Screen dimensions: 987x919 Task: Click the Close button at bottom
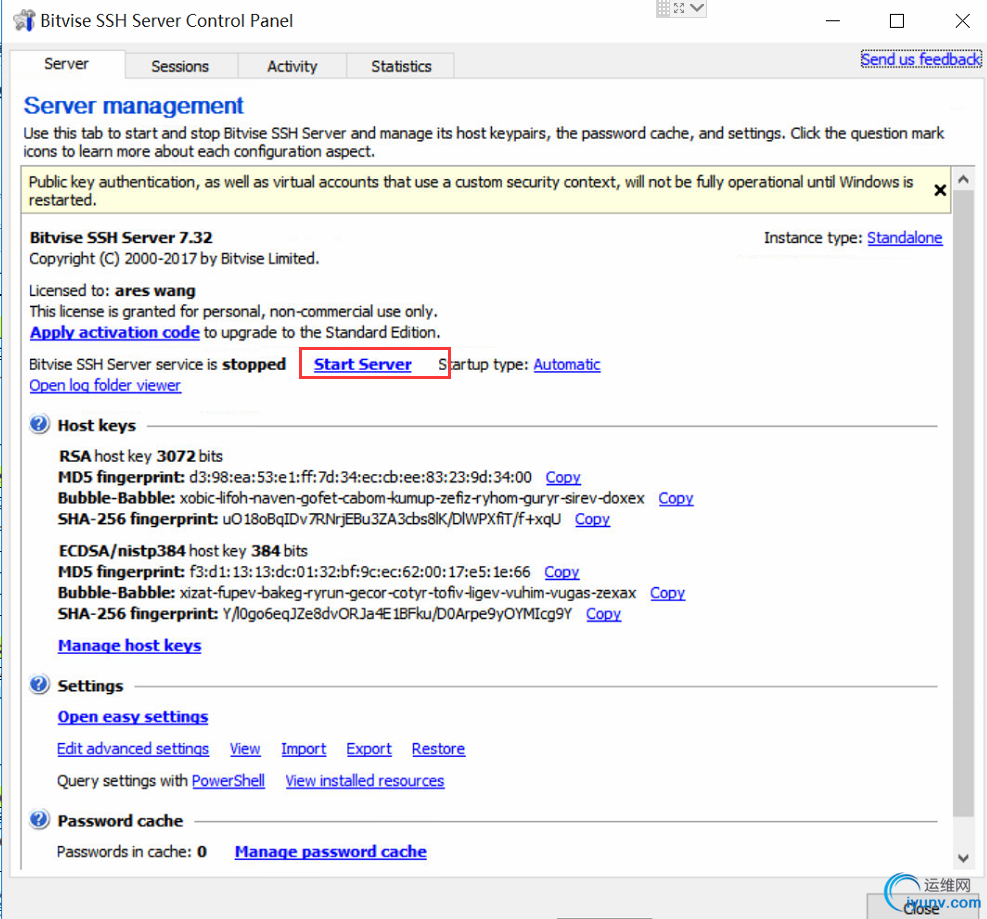click(x=922, y=907)
